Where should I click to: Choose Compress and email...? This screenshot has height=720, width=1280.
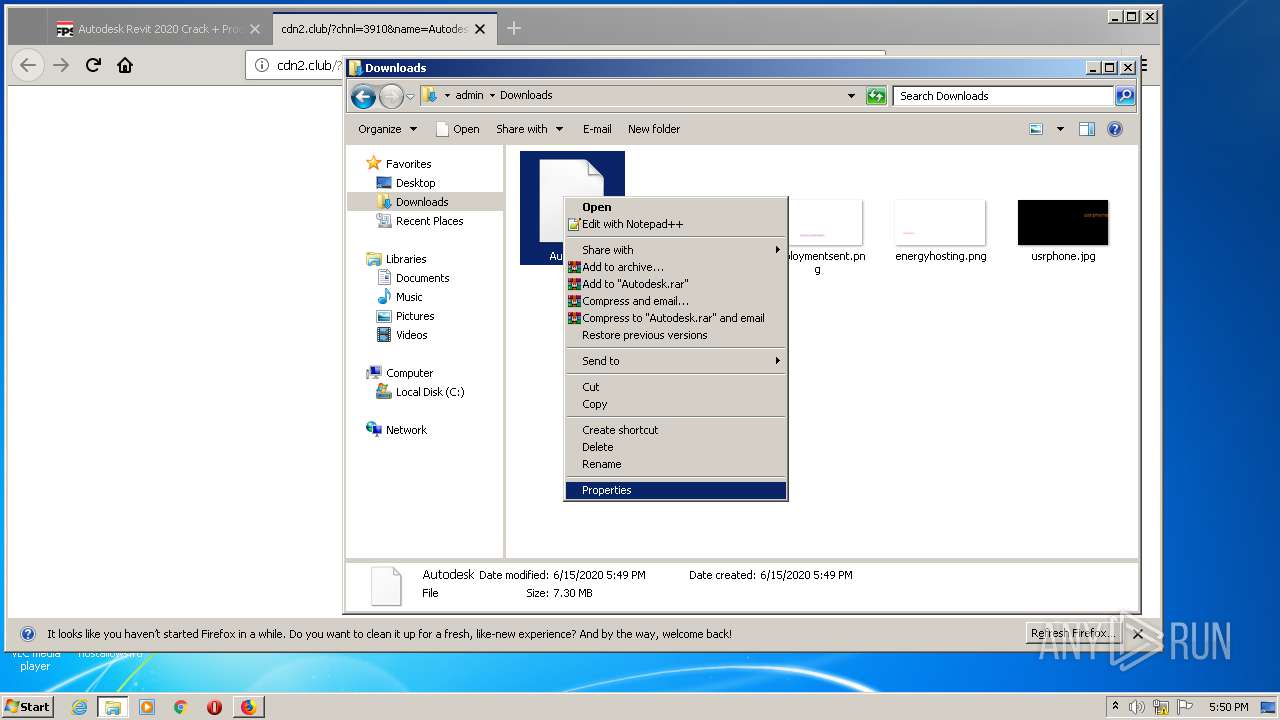(x=676, y=301)
